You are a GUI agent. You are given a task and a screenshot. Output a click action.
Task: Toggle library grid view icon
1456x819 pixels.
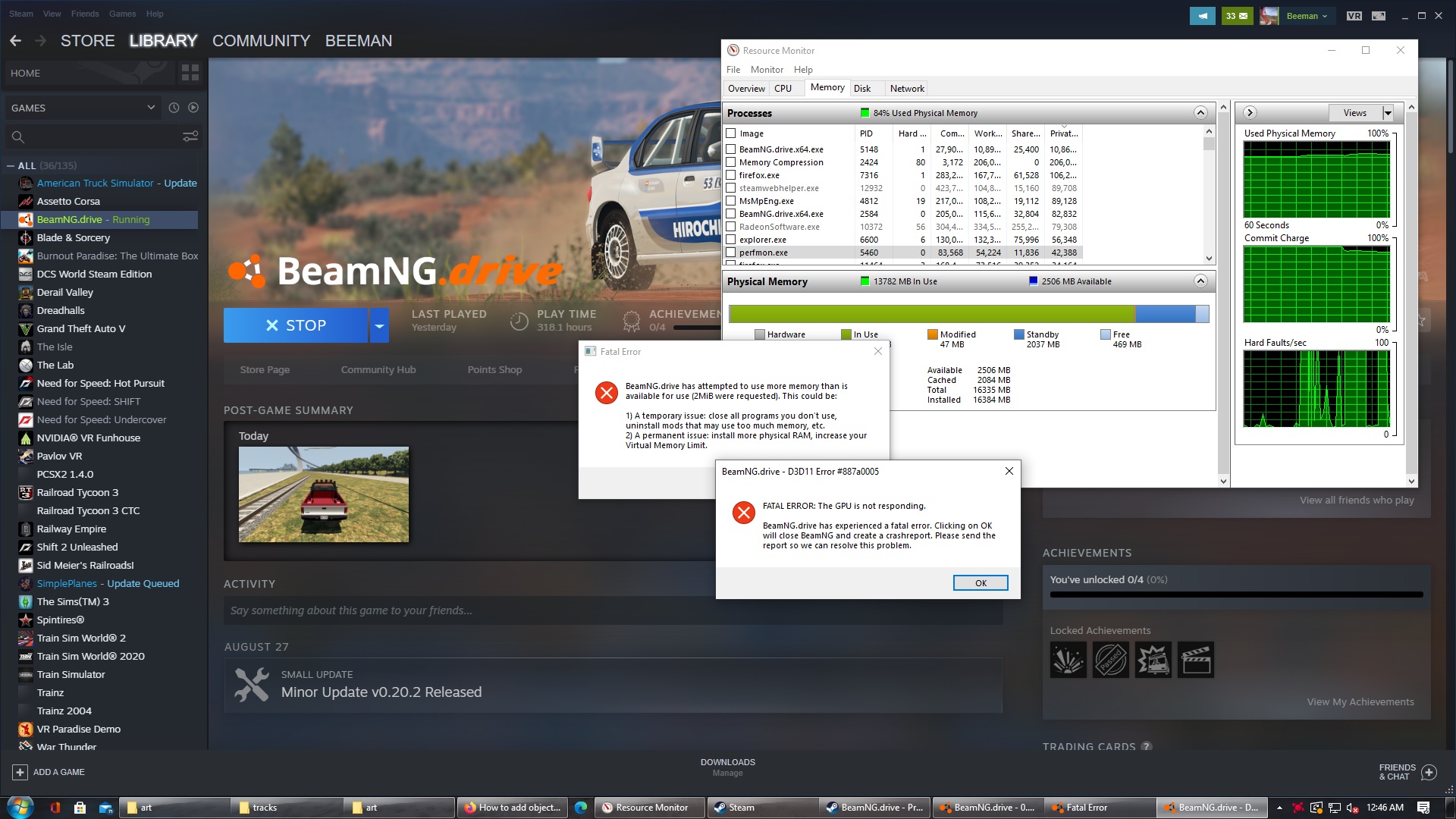click(190, 73)
